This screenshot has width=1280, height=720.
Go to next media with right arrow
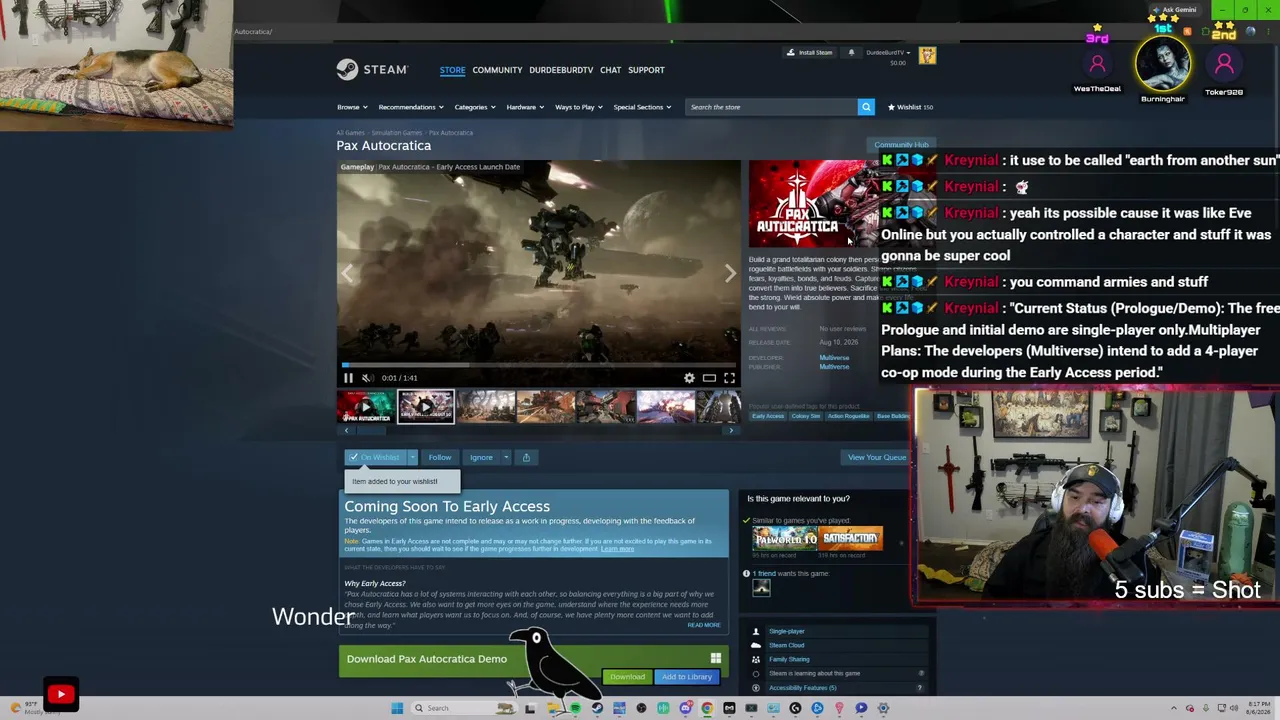730,273
